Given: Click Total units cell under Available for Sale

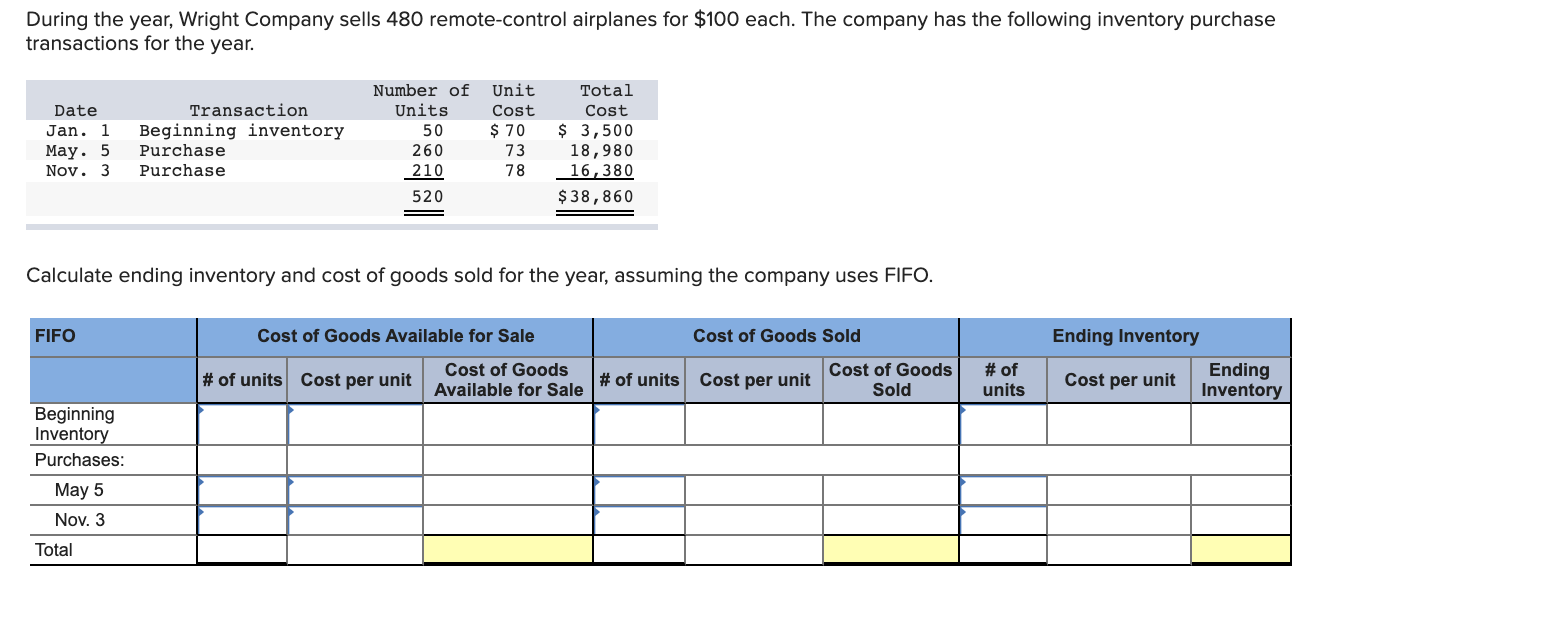Looking at the screenshot, I should click(x=242, y=549).
